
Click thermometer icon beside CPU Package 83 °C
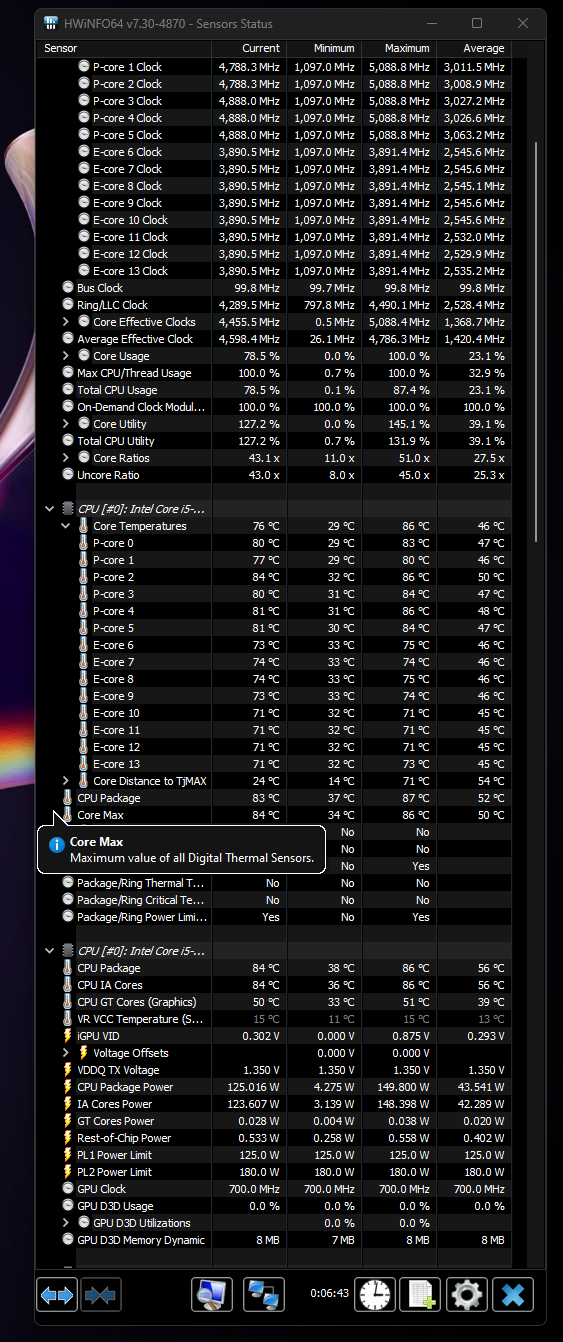tap(68, 798)
